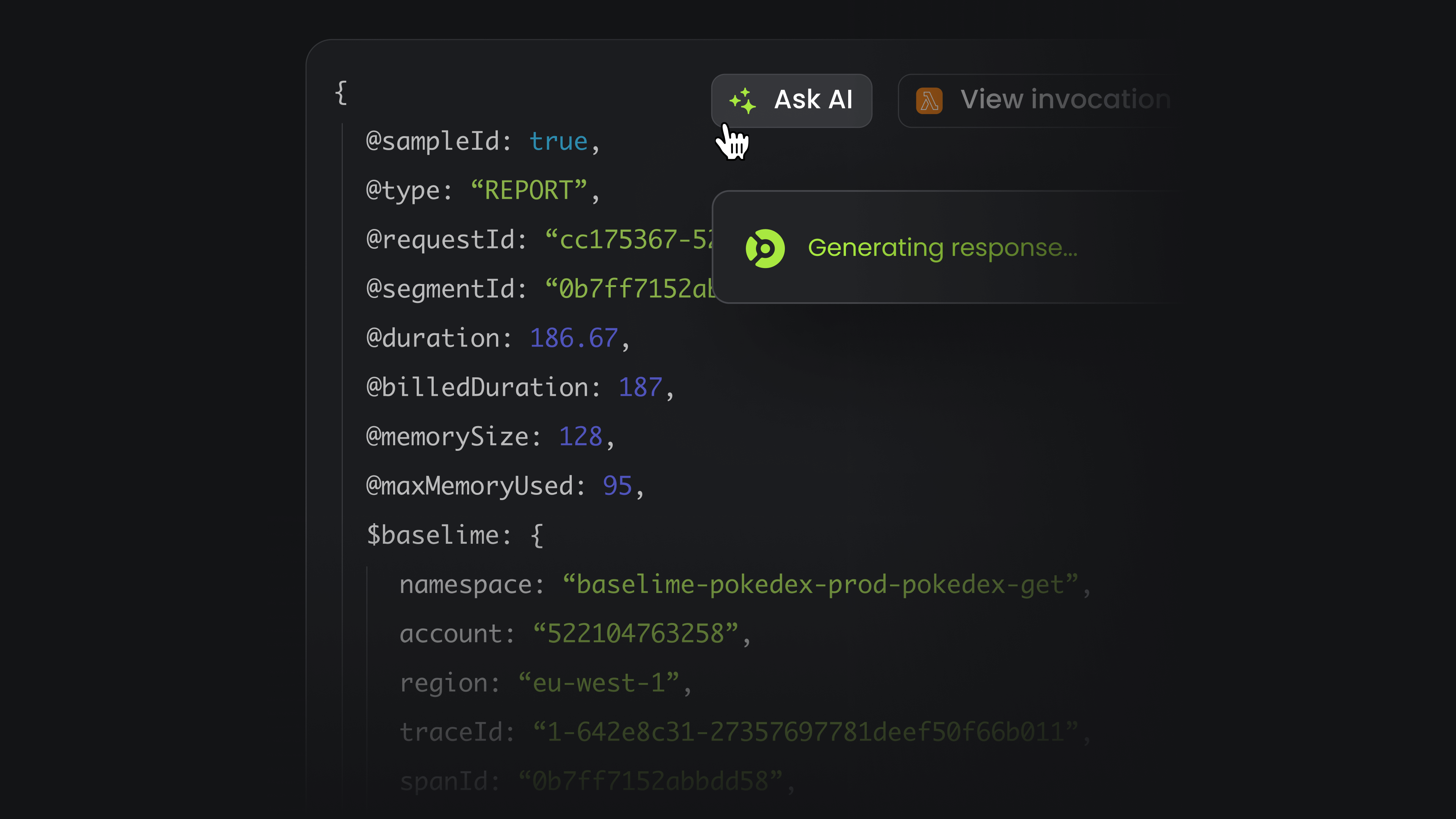Click the Generating response text
This screenshot has height=819, width=1456.
pos(942,248)
